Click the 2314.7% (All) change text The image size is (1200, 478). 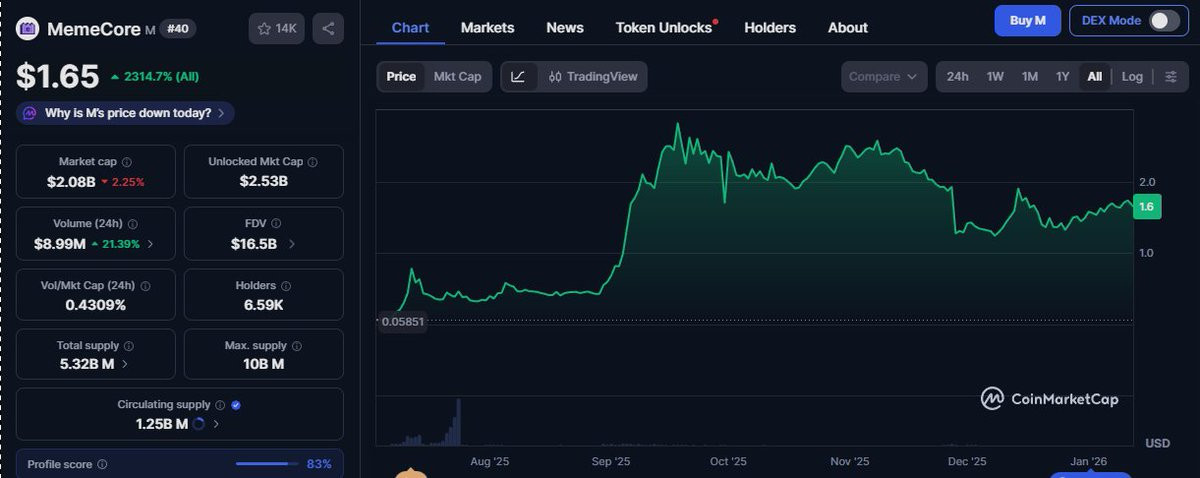click(159, 76)
